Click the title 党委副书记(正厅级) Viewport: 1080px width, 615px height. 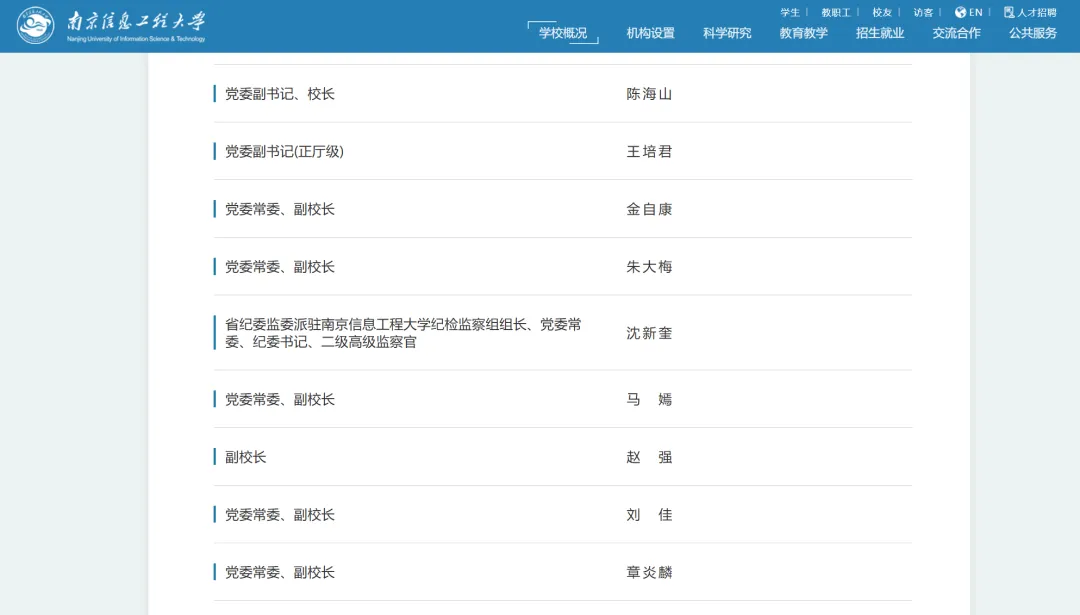pyautogui.click(x=284, y=152)
